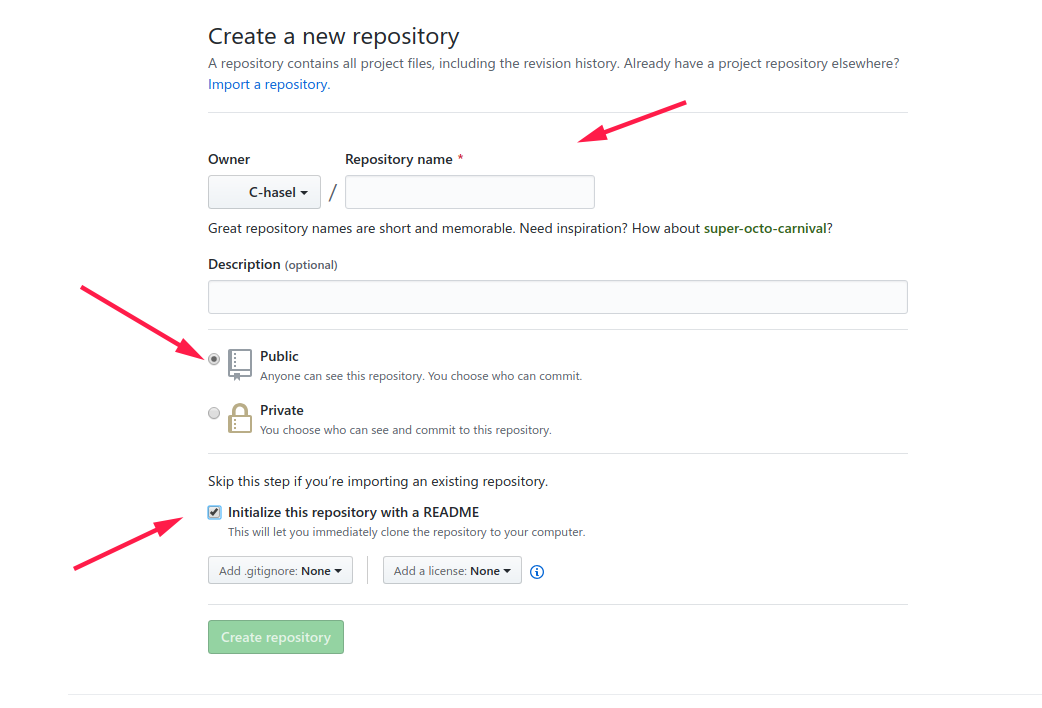Click the license info icon
Viewport: 1042px width, 708px height.
(x=537, y=572)
